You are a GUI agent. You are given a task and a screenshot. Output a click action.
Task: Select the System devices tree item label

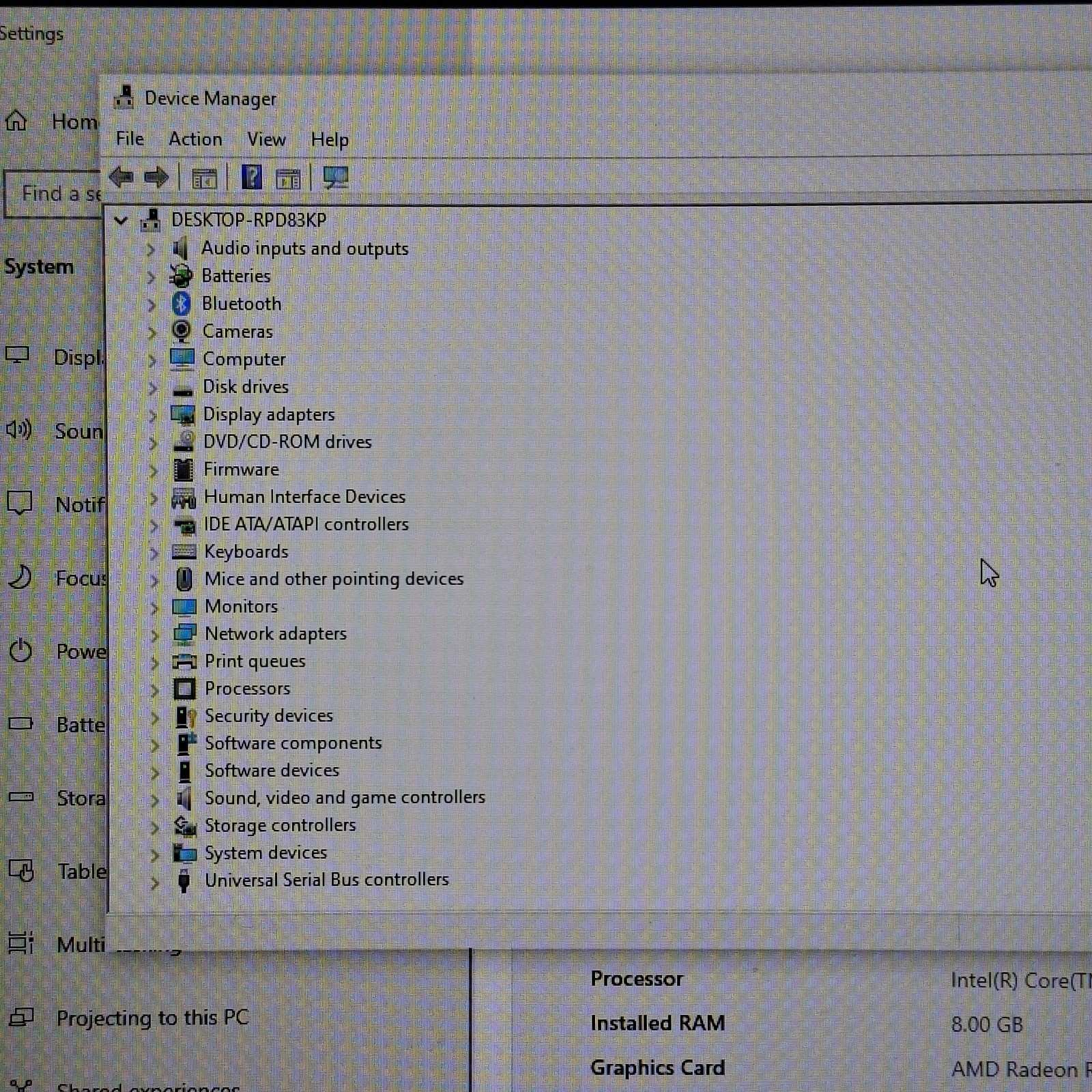265,852
